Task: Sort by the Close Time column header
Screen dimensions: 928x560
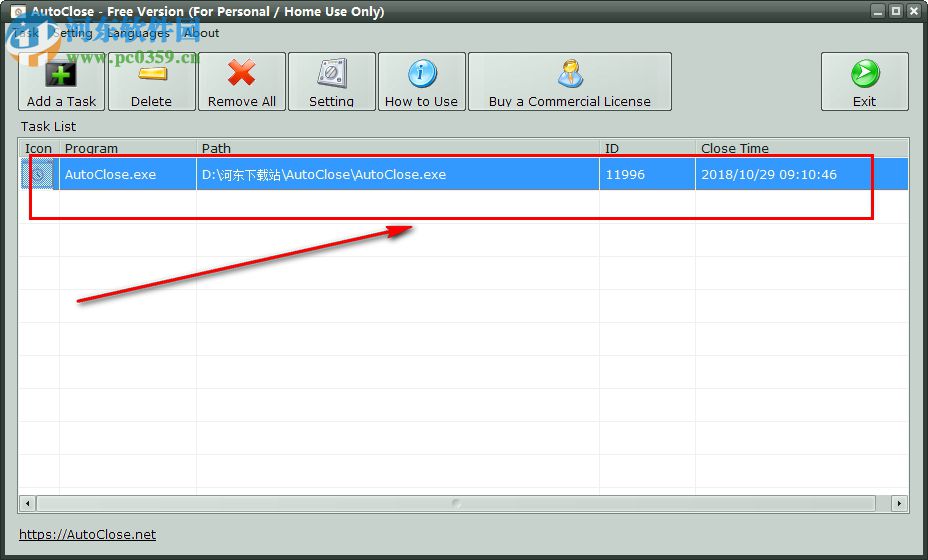Action: click(802, 148)
